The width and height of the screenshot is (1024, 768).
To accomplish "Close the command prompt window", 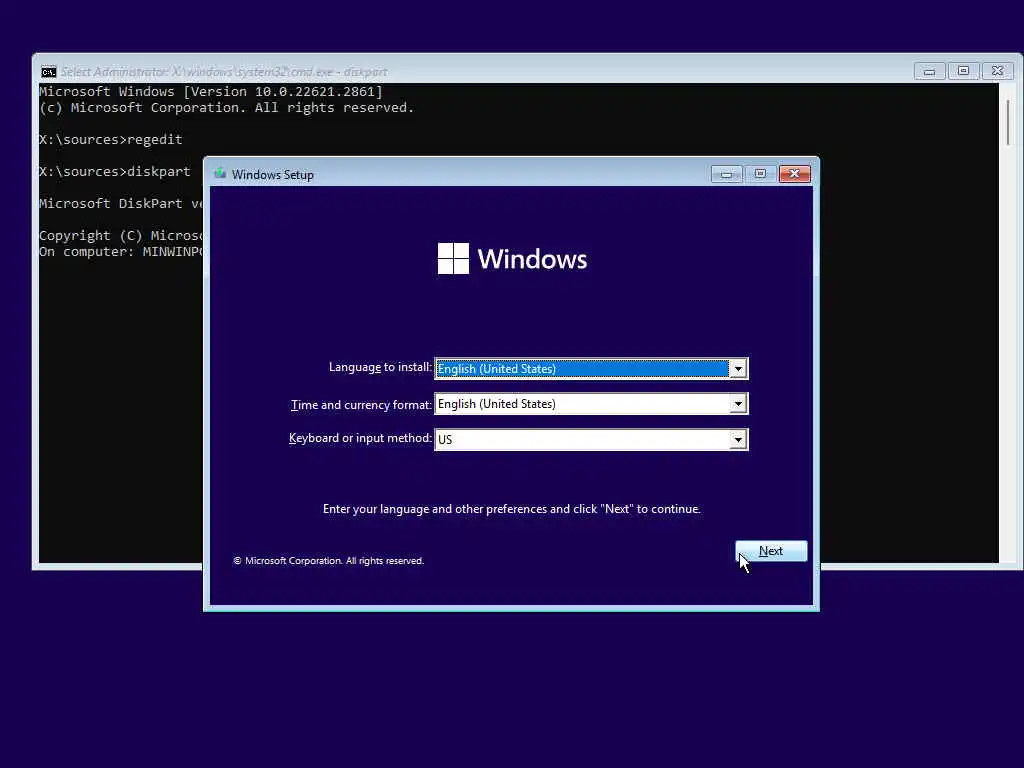I will click(x=997, y=71).
